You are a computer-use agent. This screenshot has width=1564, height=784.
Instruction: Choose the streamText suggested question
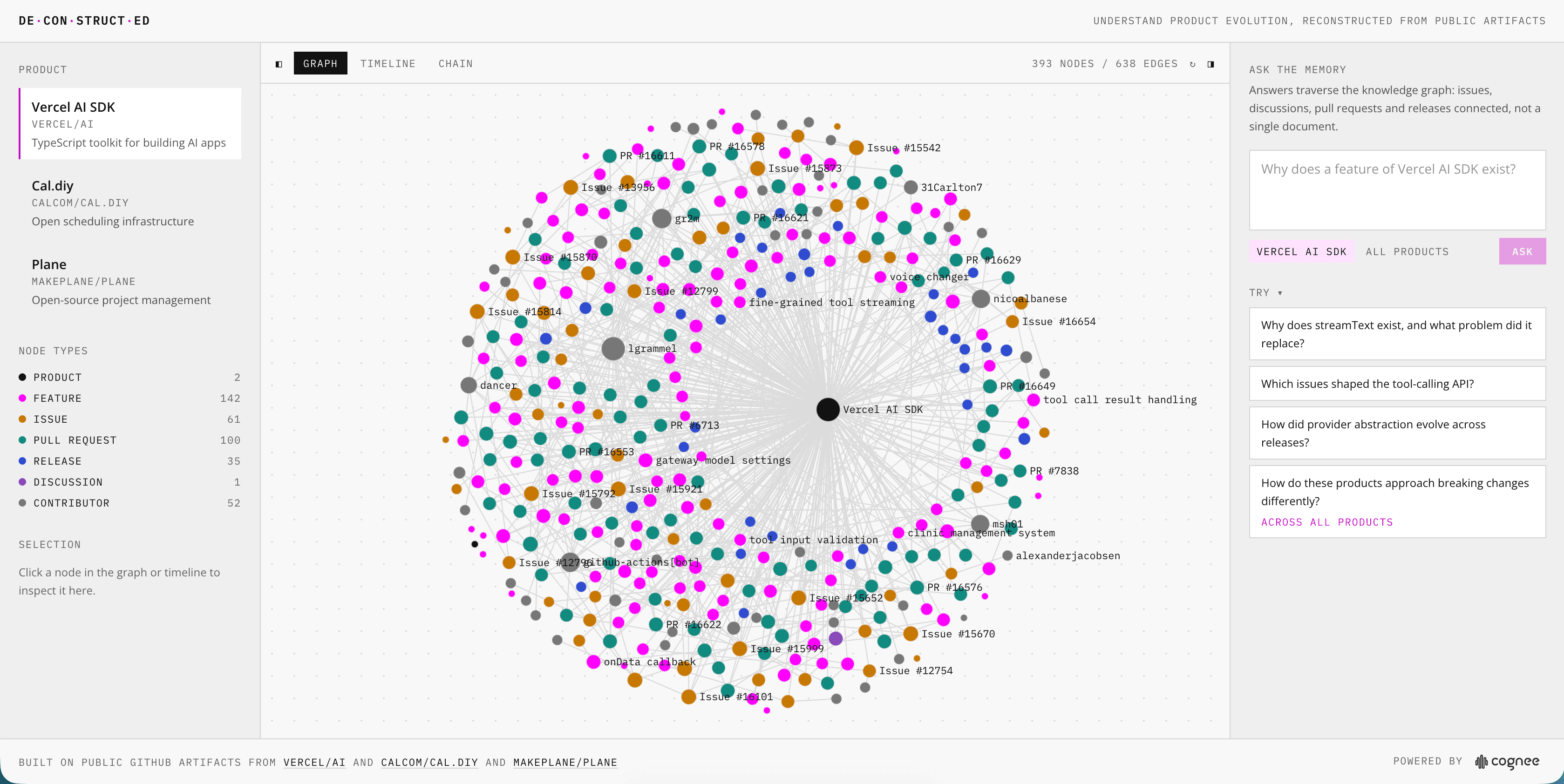tap(1397, 334)
